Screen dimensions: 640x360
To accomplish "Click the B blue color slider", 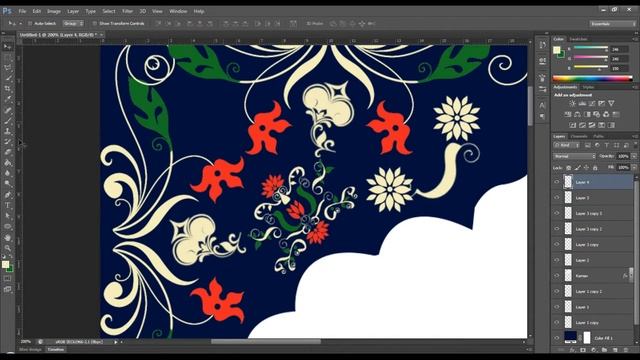I will pos(591,68).
